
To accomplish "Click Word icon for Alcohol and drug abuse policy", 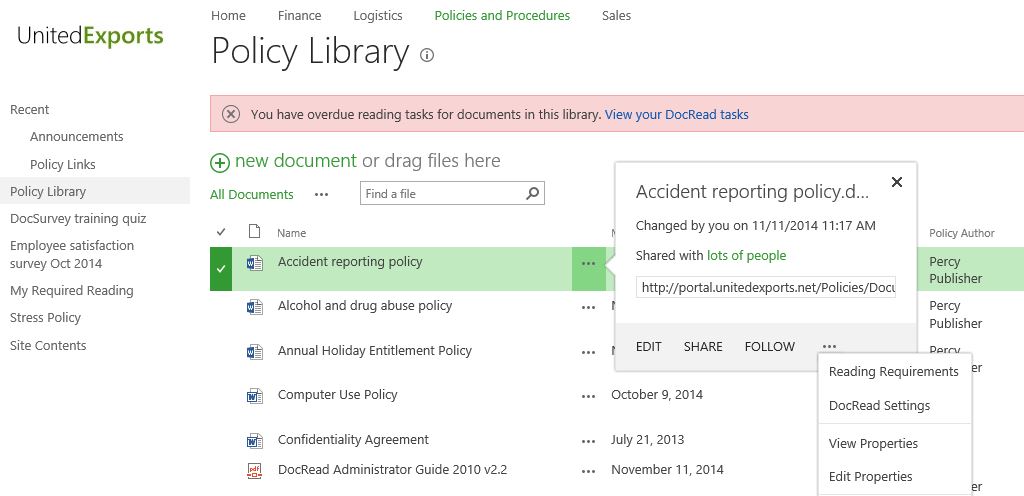I will [254, 307].
